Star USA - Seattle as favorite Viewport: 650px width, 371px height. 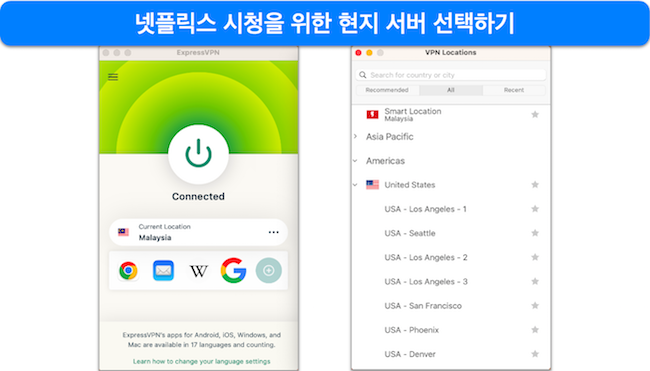535,233
